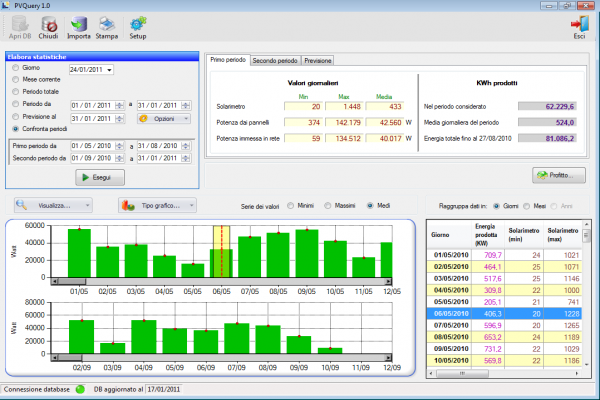600x400 pixels.
Task: Click the Giorno column header
Action: tap(449, 235)
